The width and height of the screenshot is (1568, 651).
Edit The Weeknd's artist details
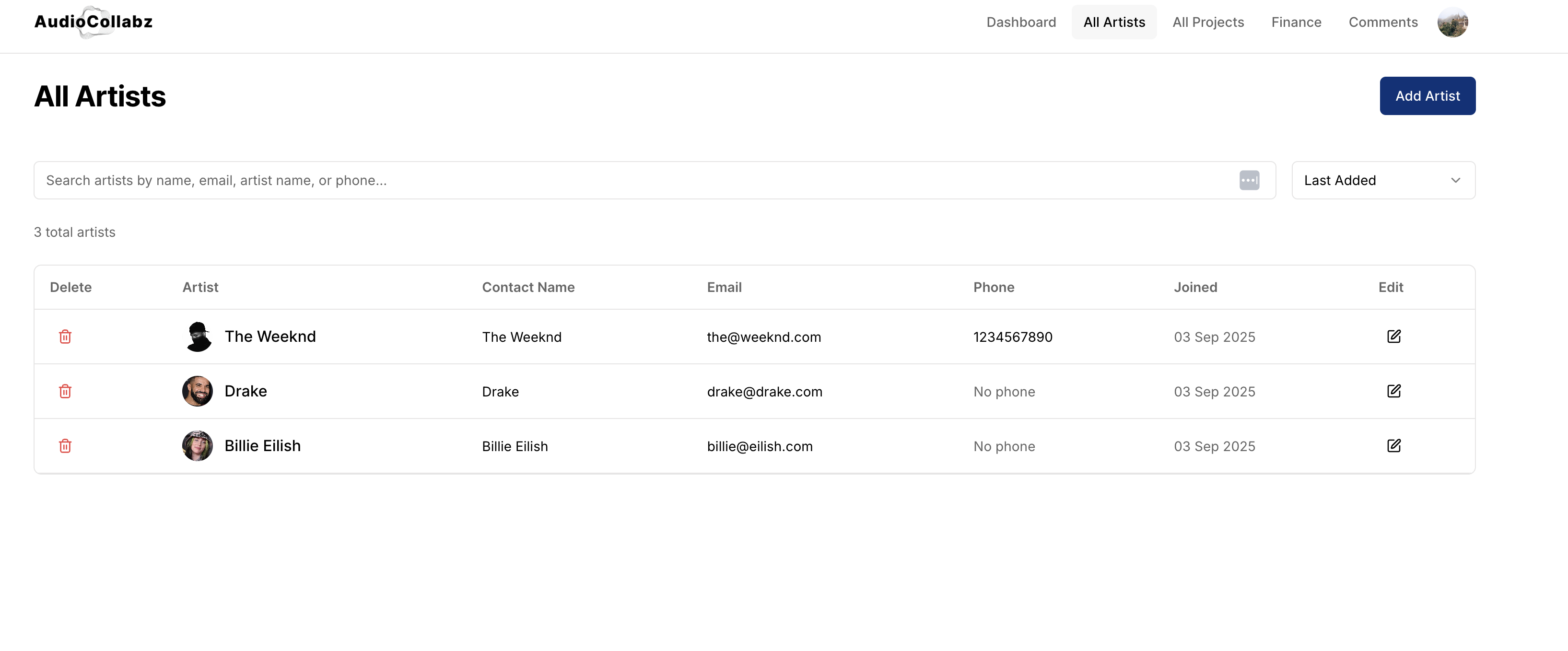(1393, 337)
